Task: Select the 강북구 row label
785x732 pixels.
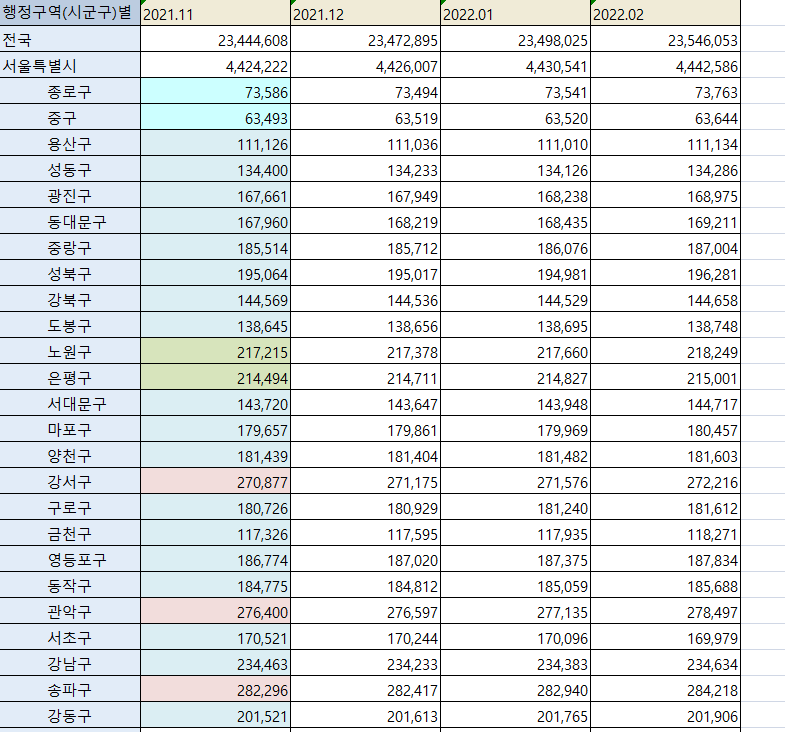Action: 70,299
